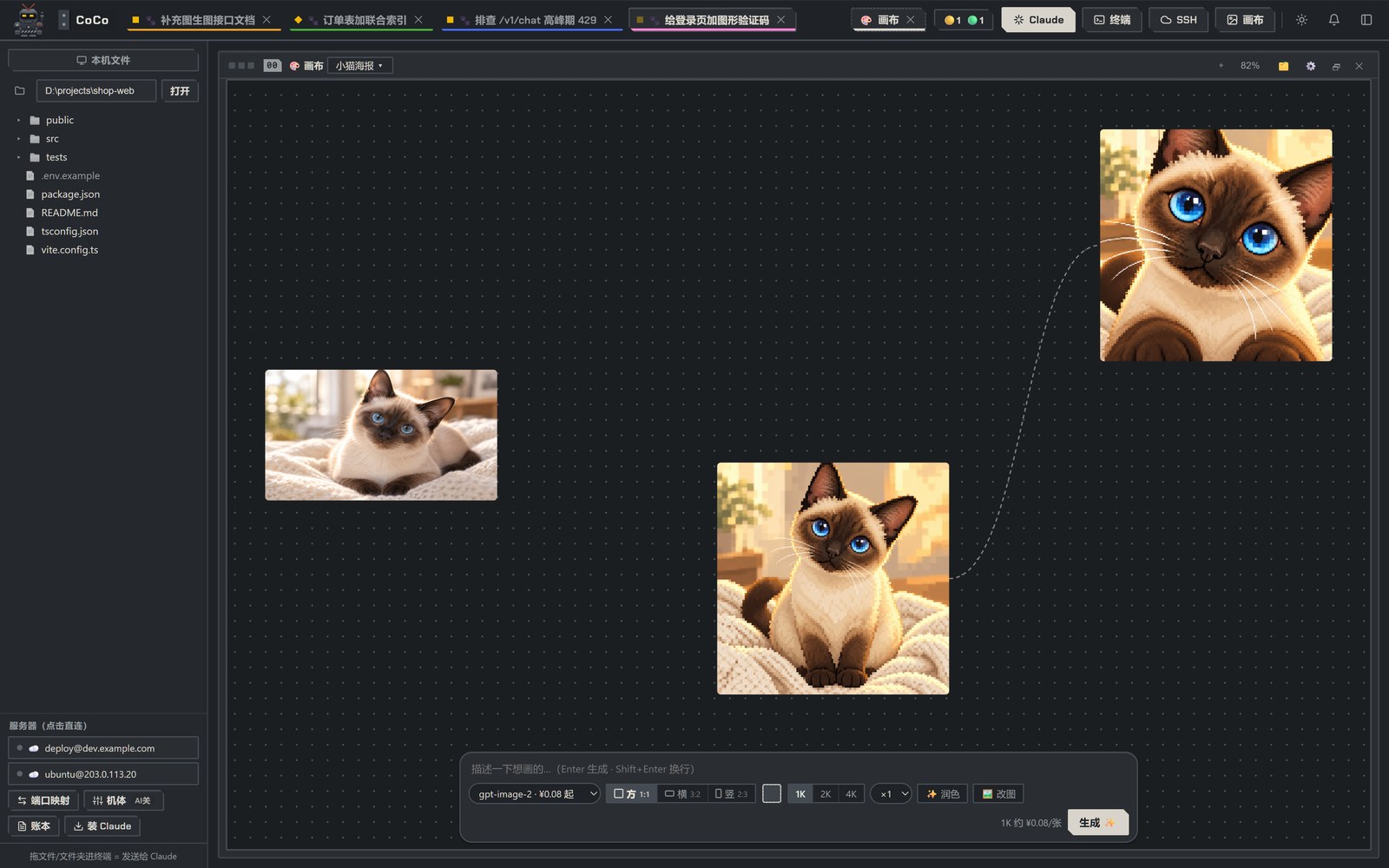Choose 2K resolution
The height and width of the screenshot is (868, 1389).
(826, 794)
